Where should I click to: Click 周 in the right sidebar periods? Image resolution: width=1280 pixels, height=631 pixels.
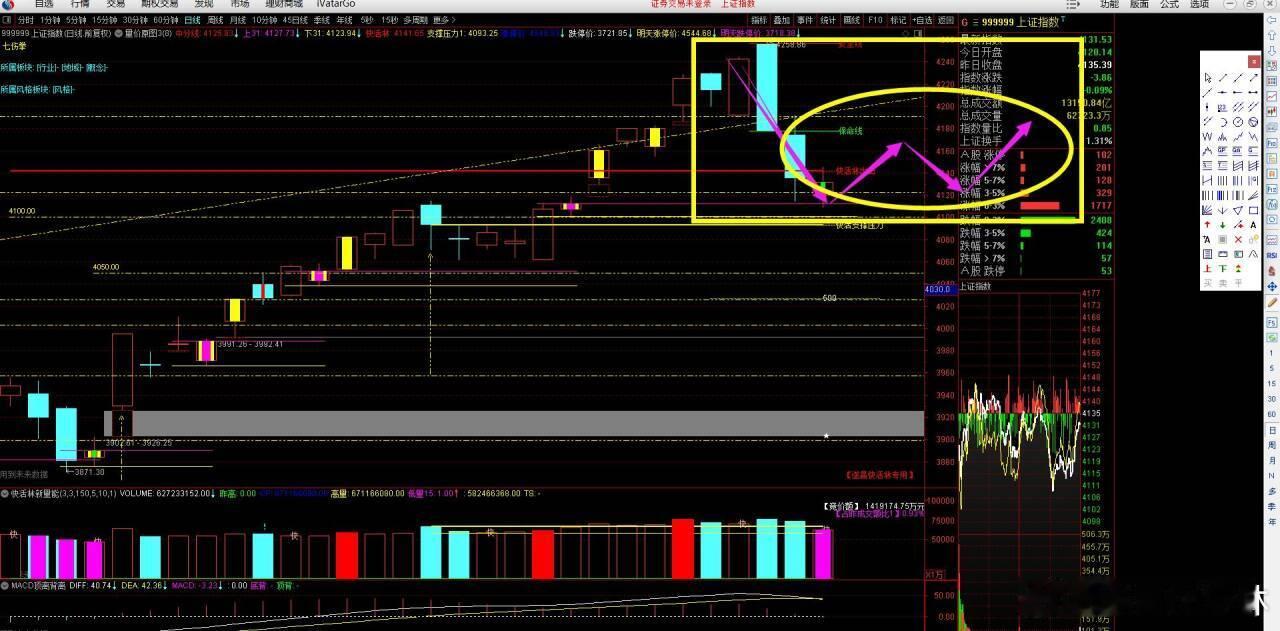pos(1271,445)
